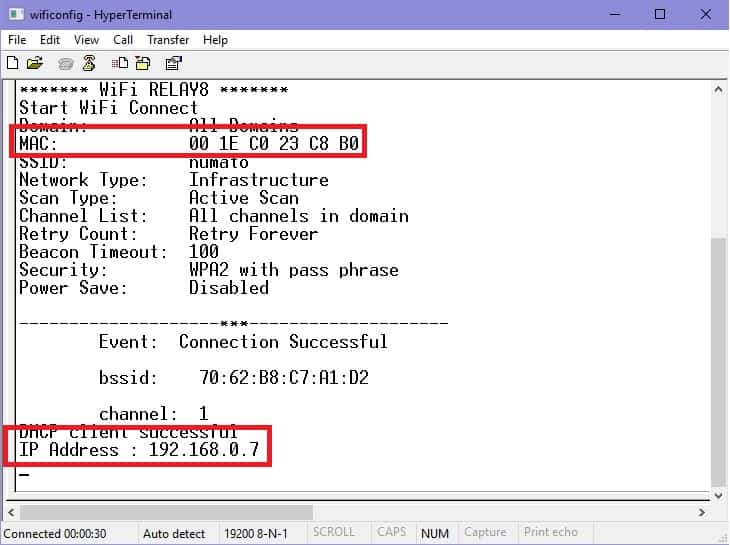Viewport: 730px width, 545px height.
Task: Click the horizontal scrollbar left arrow
Action: (11, 512)
